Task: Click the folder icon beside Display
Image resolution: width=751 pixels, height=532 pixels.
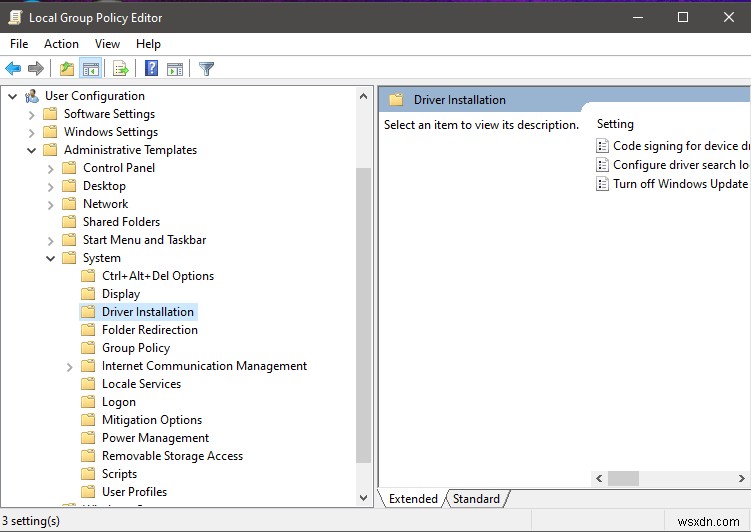Action: coord(88,294)
